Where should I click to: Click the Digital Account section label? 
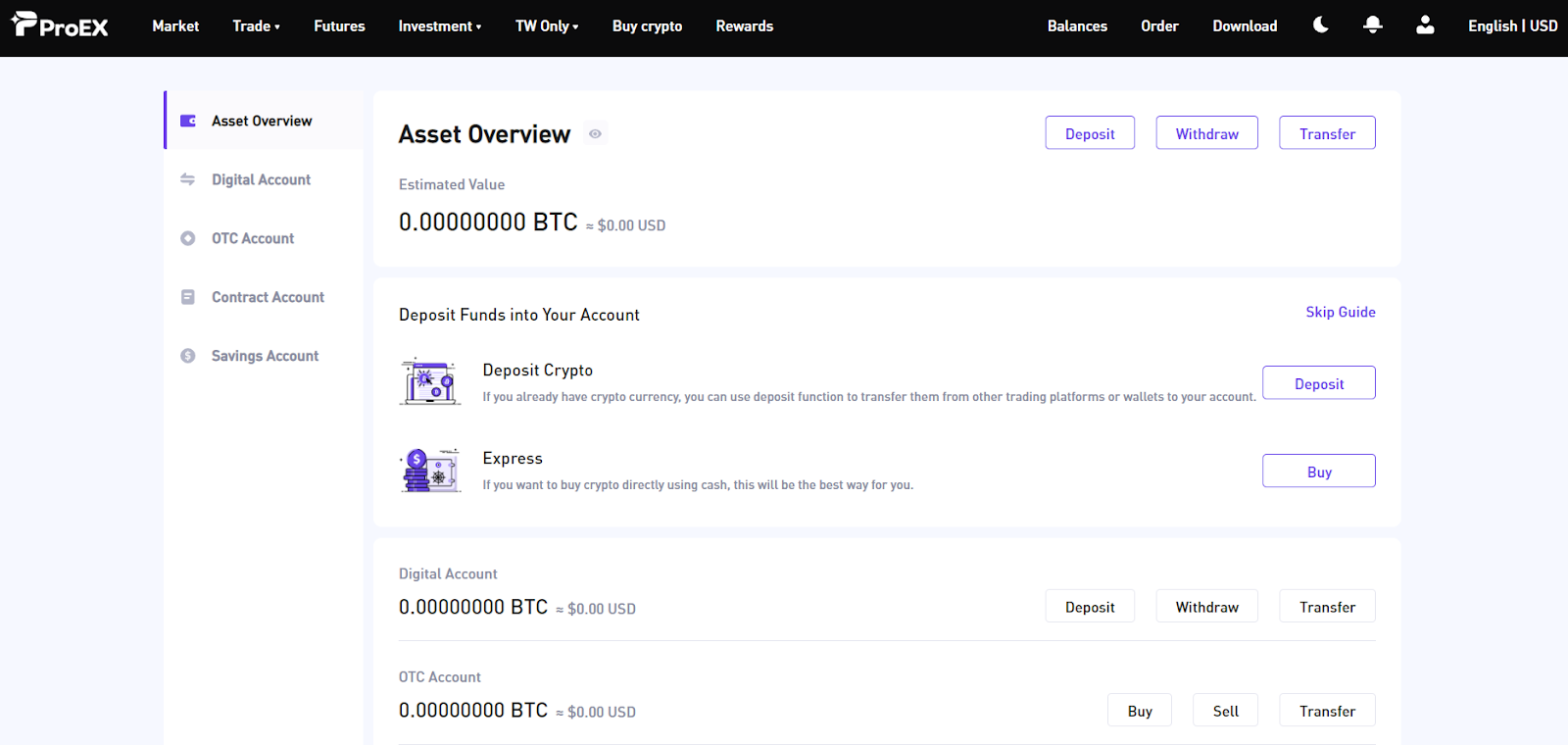click(448, 573)
